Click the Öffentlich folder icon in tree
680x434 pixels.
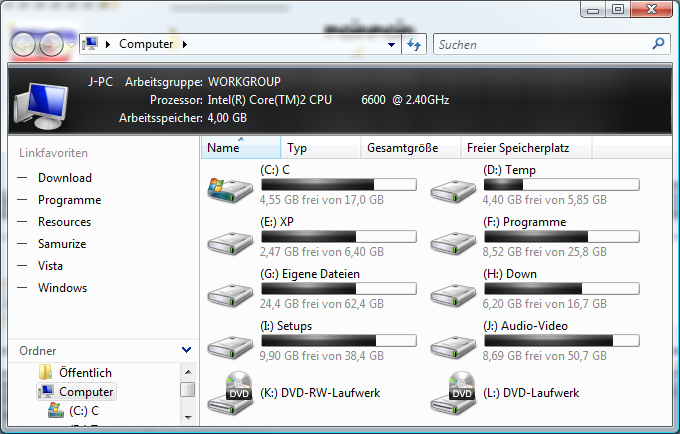45,372
